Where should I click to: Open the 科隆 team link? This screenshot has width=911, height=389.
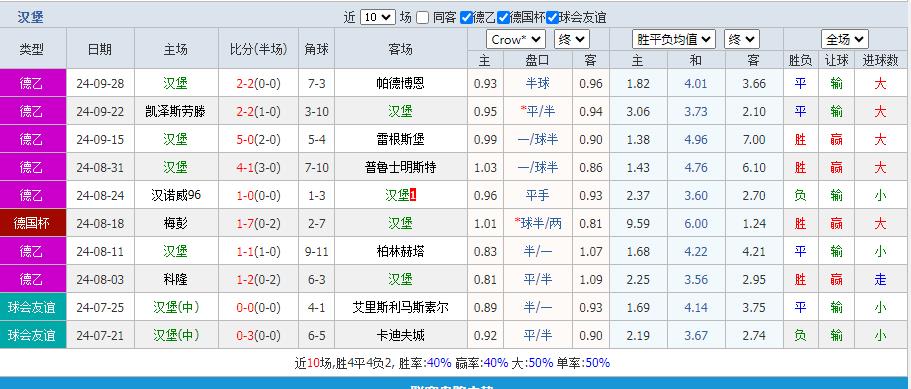pyautogui.click(x=175, y=279)
